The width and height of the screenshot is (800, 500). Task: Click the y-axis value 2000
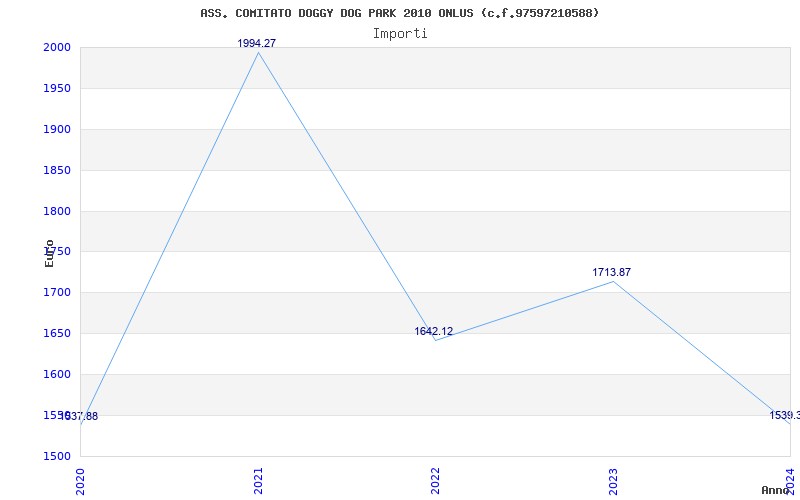click(57, 47)
